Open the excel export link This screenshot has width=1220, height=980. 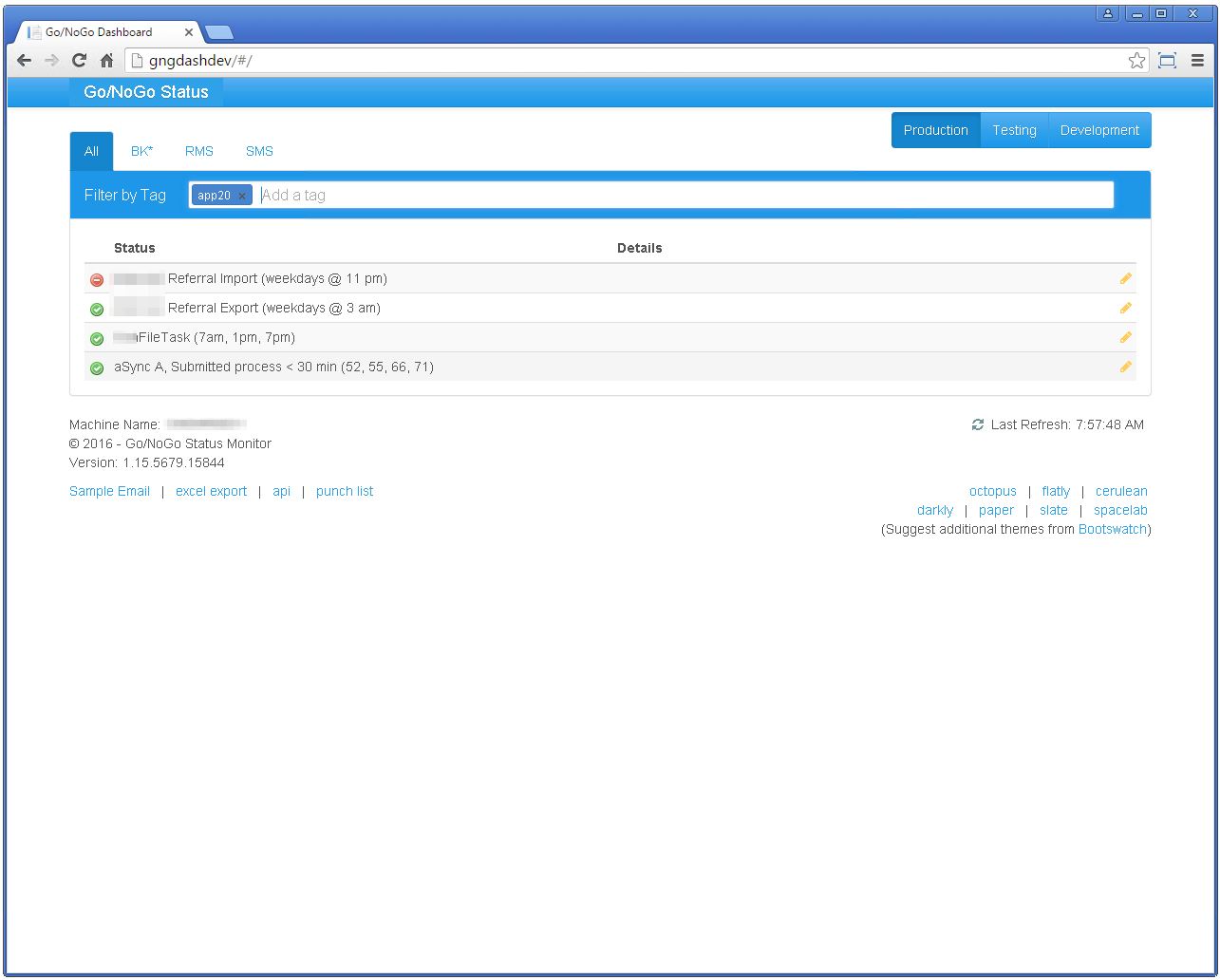pos(211,491)
